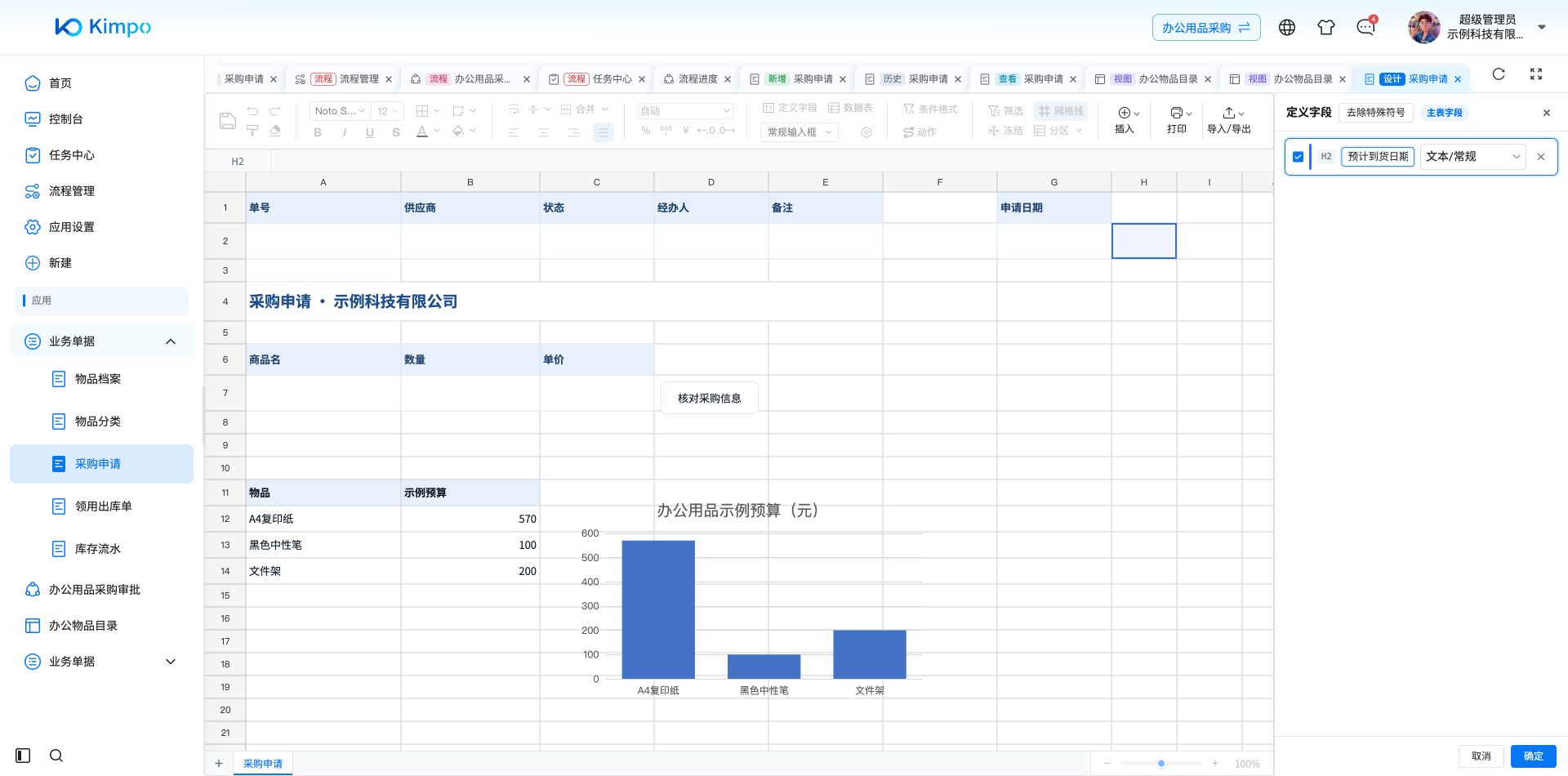Click the save icon in toolbar
This screenshot has height=776, width=1568.
[228, 121]
